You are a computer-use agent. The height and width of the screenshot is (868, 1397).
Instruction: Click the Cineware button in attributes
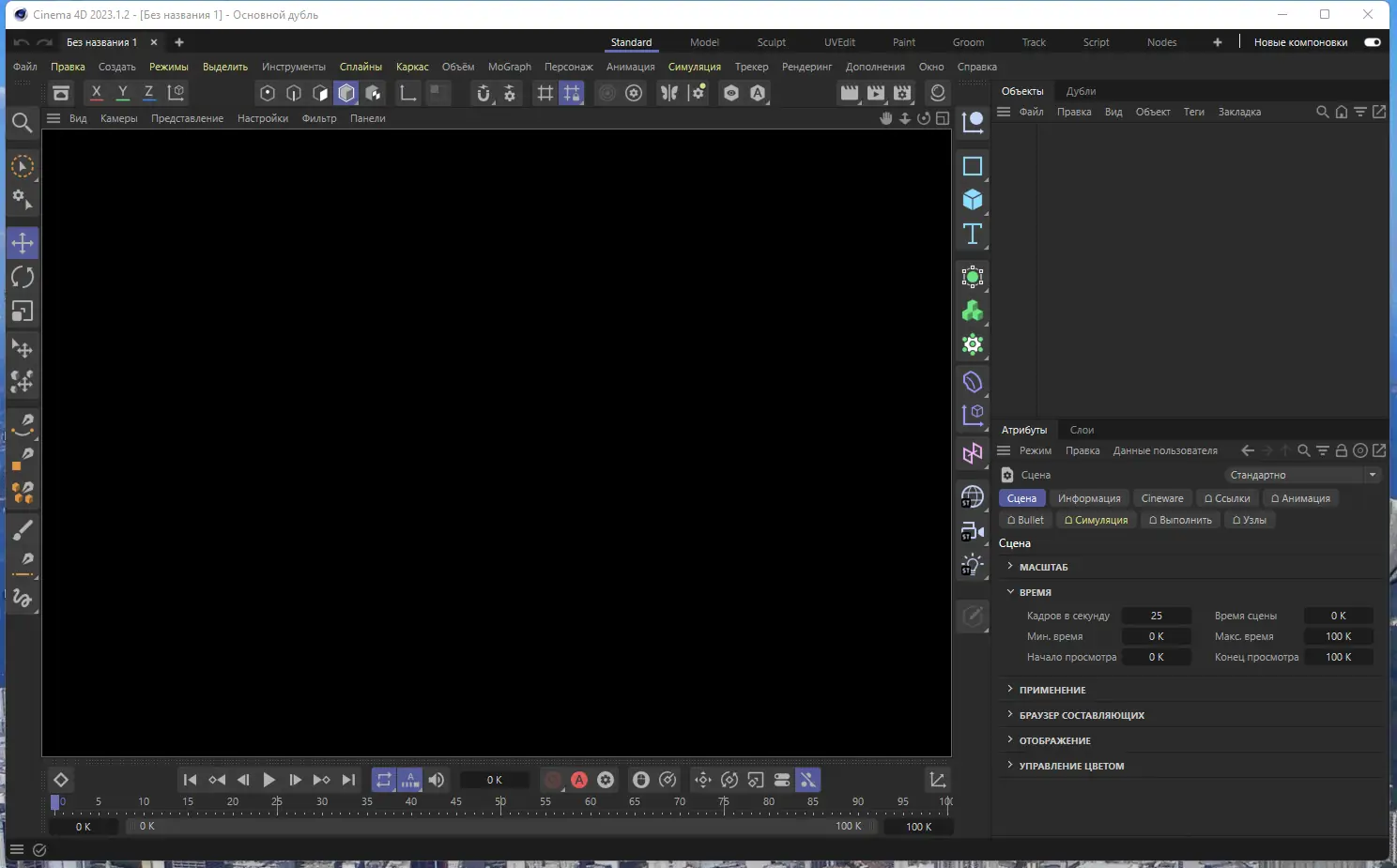1162,497
